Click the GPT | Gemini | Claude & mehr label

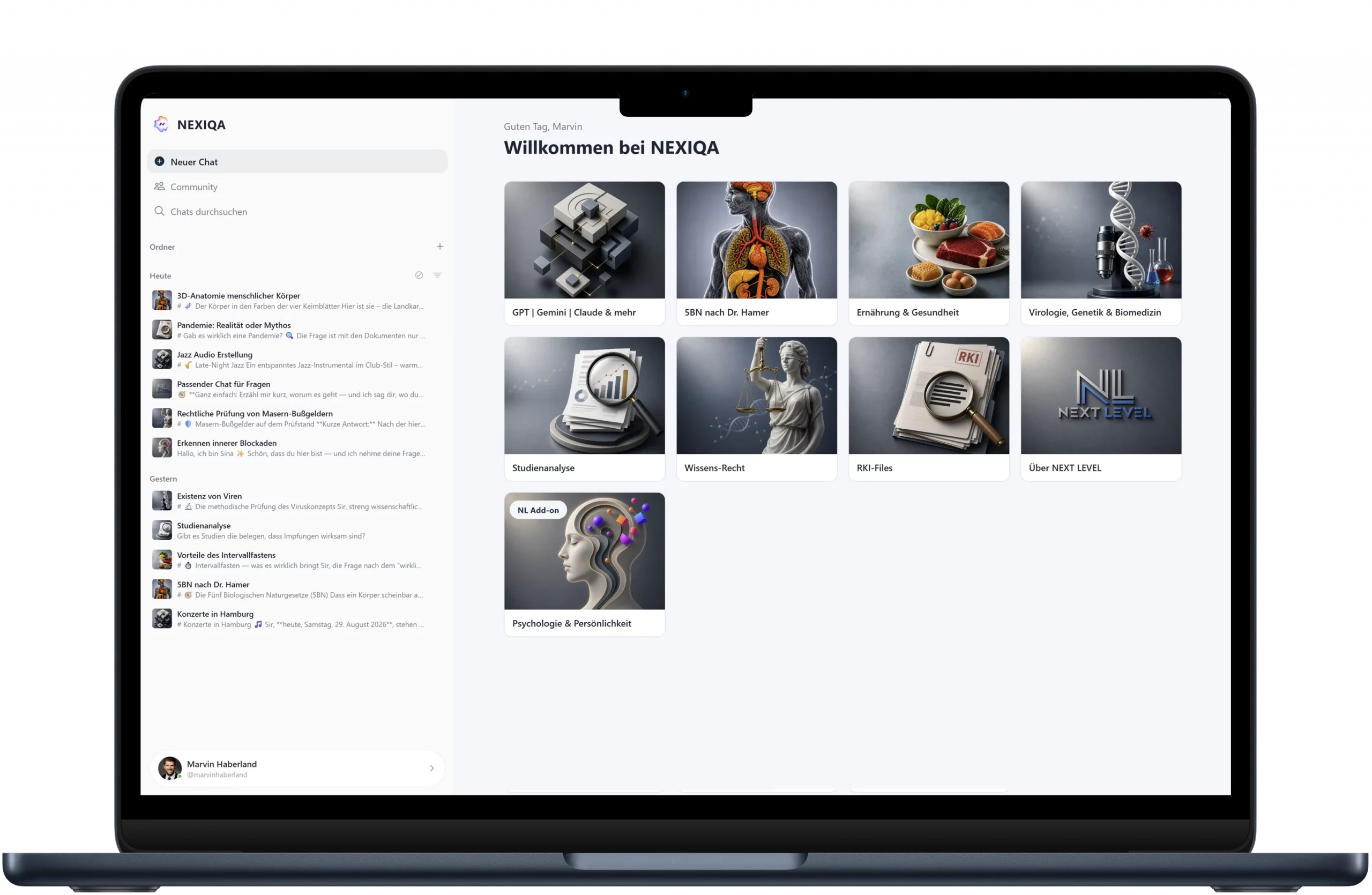(573, 312)
